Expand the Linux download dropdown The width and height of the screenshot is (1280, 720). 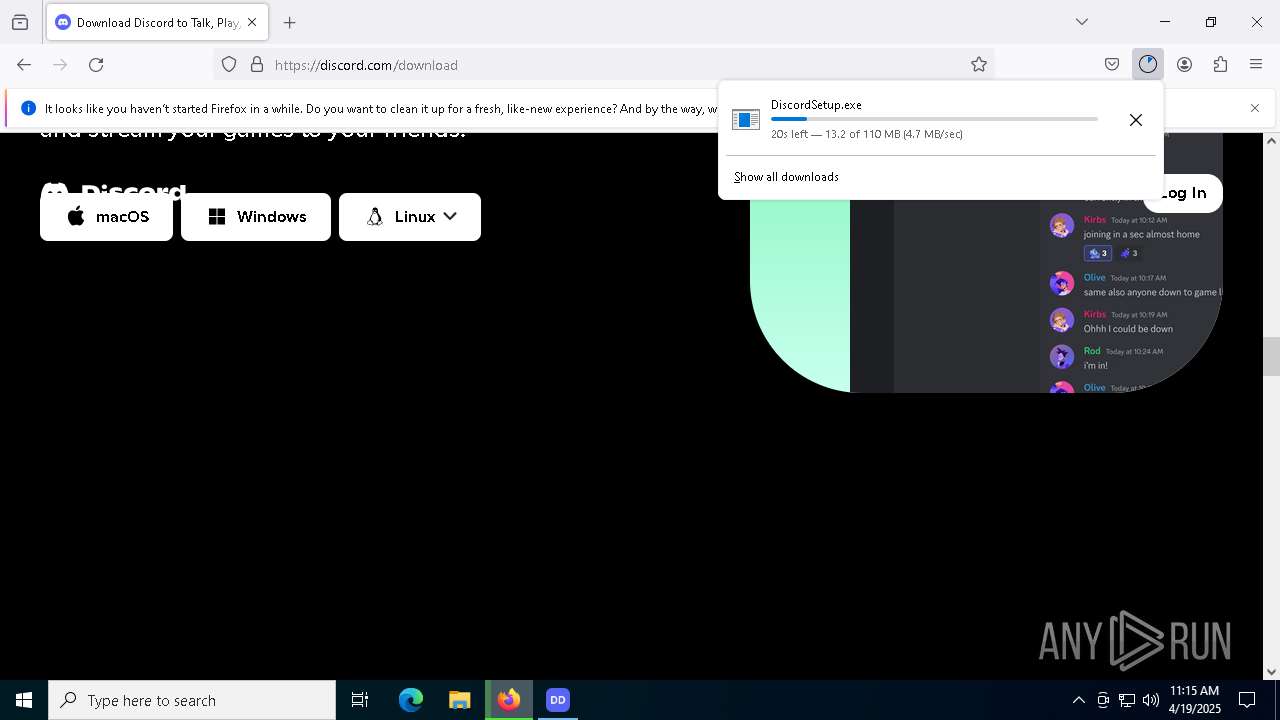coord(410,217)
